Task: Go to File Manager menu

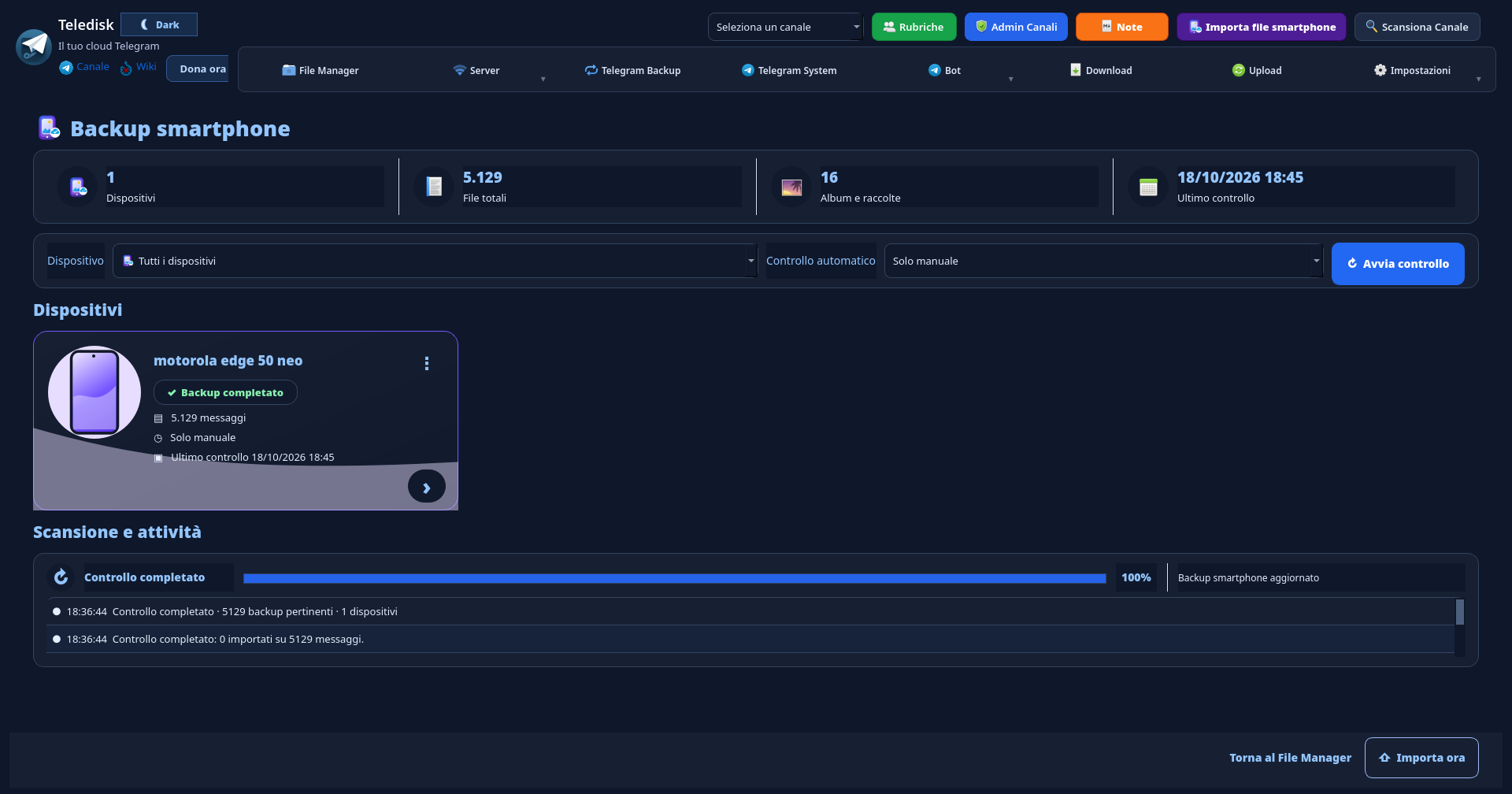Action: point(321,70)
